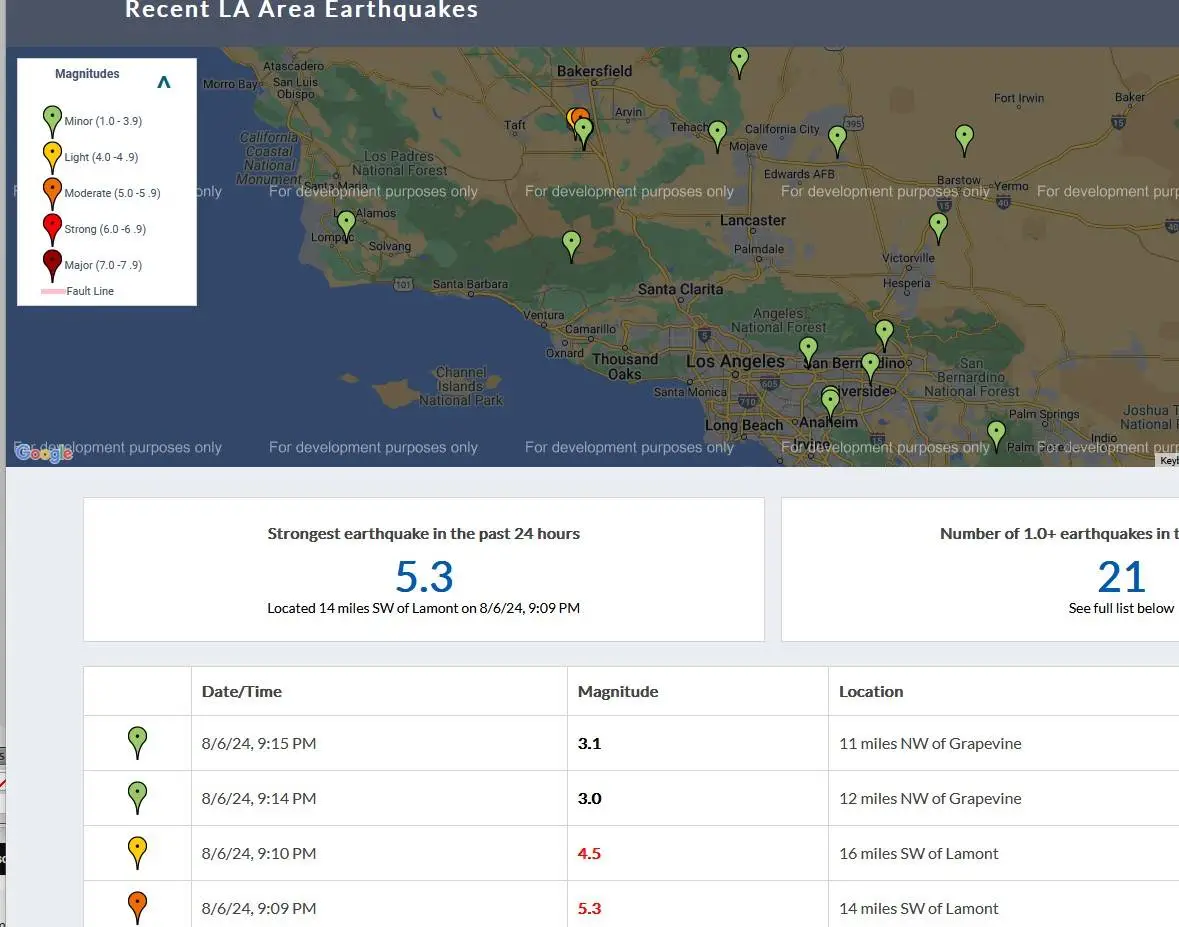Click the green marker northeast of Barstow

coord(964,137)
